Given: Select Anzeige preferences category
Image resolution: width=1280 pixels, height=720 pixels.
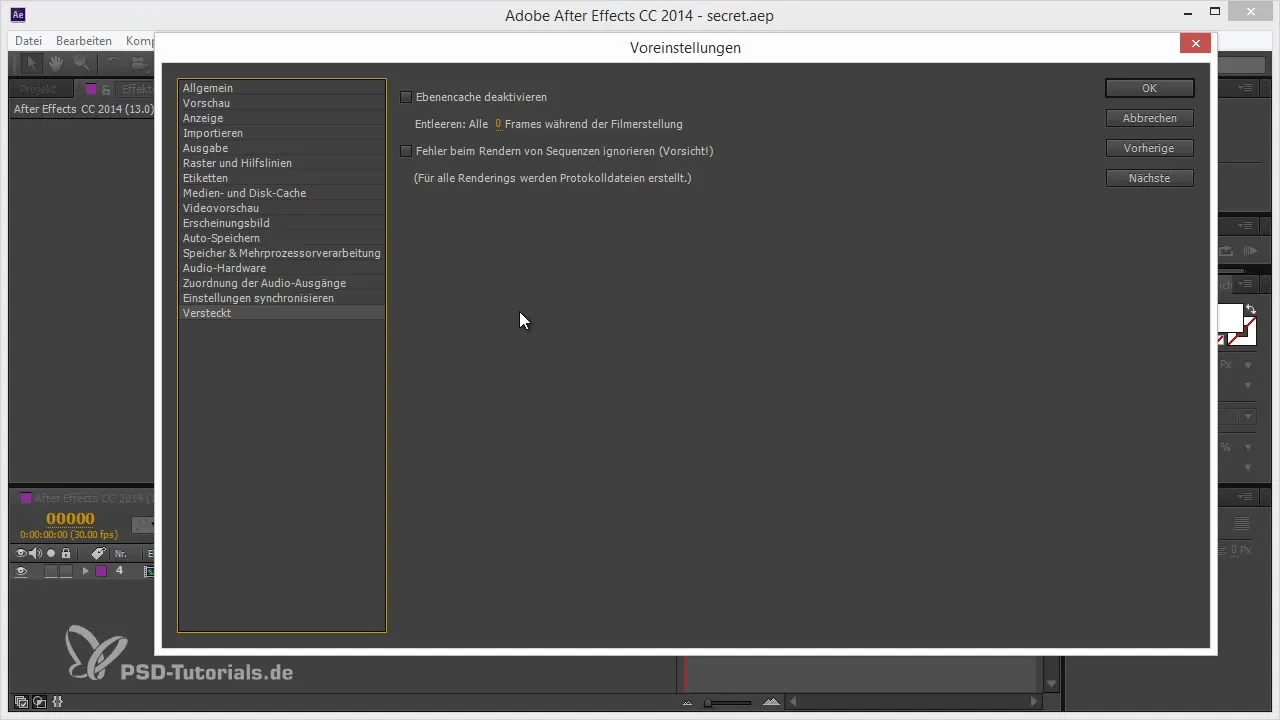Looking at the screenshot, I should (x=282, y=118).
